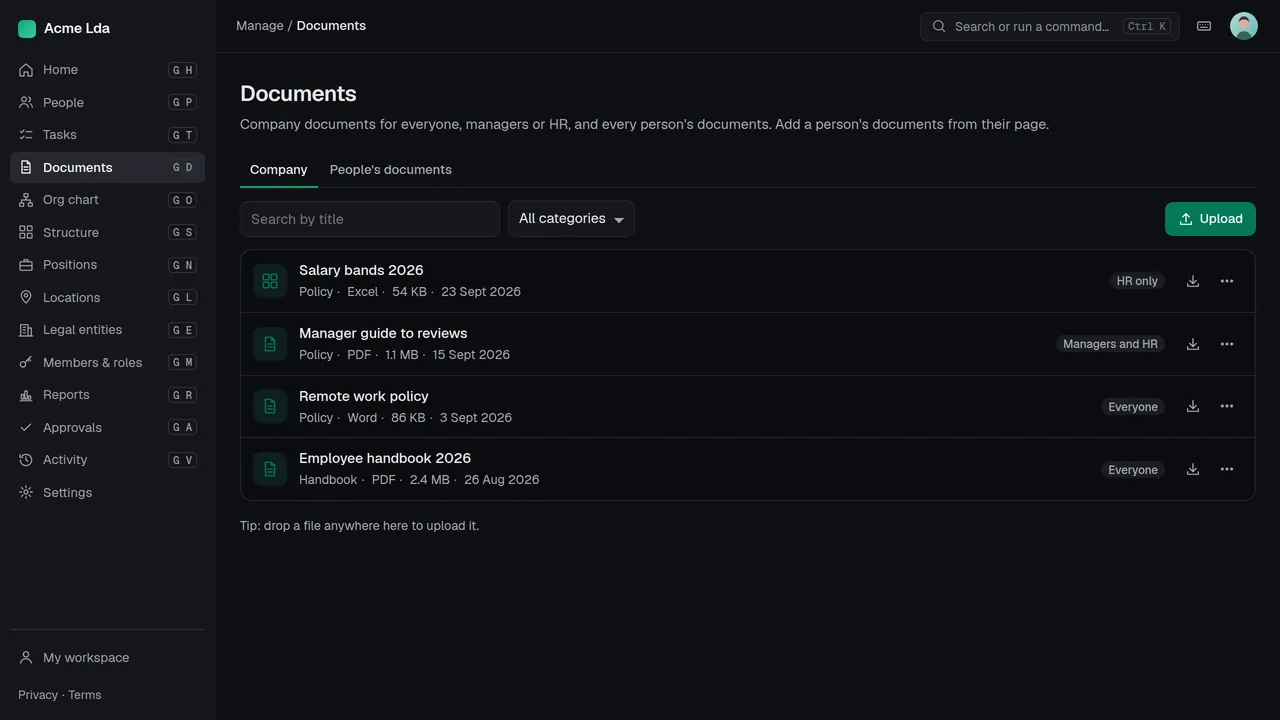This screenshot has height=720, width=1280.
Task: Click the Upload button
Action: (1210, 219)
